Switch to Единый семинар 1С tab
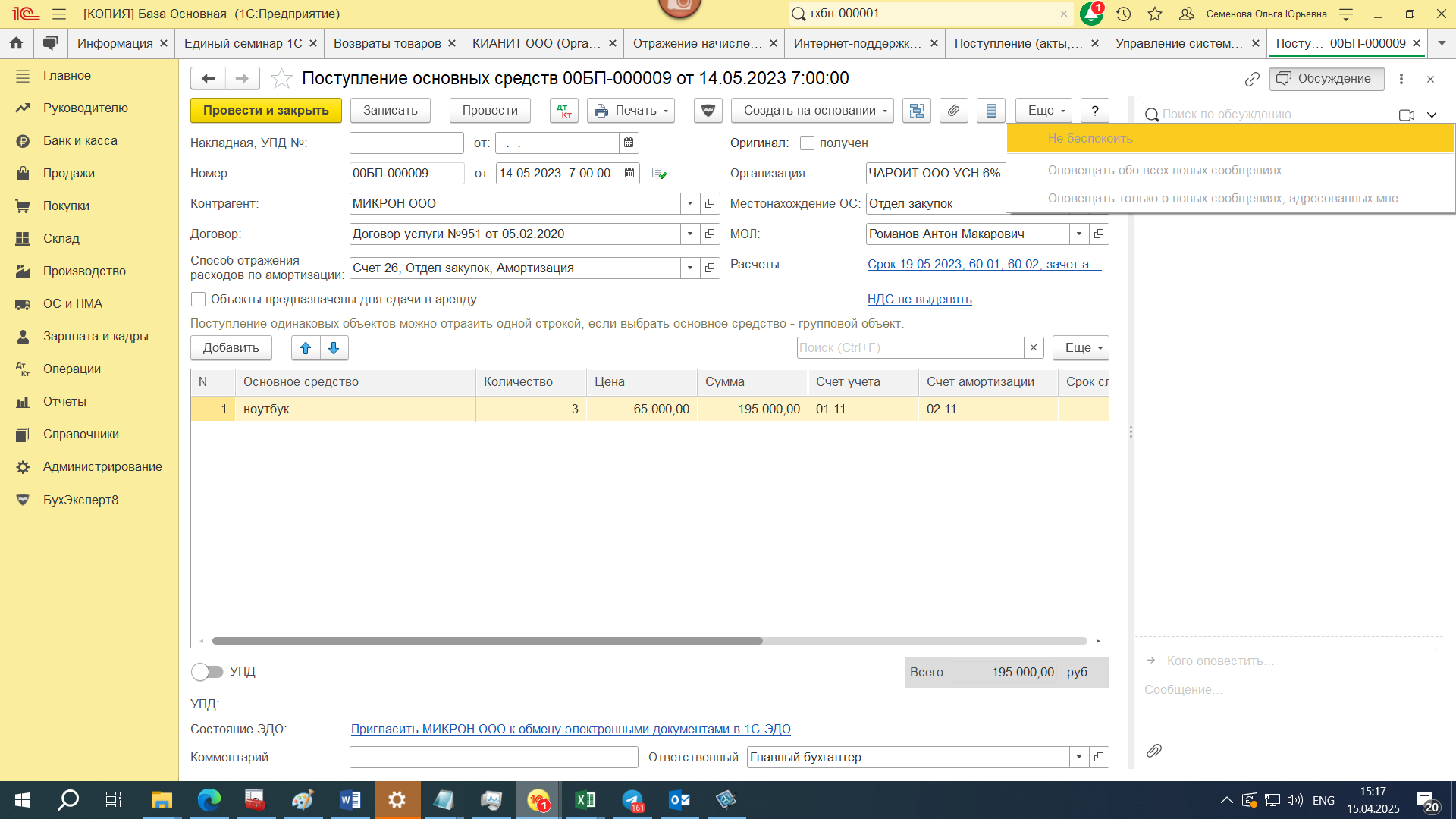This screenshot has height=819, width=1456. pyautogui.click(x=243, y=43)
